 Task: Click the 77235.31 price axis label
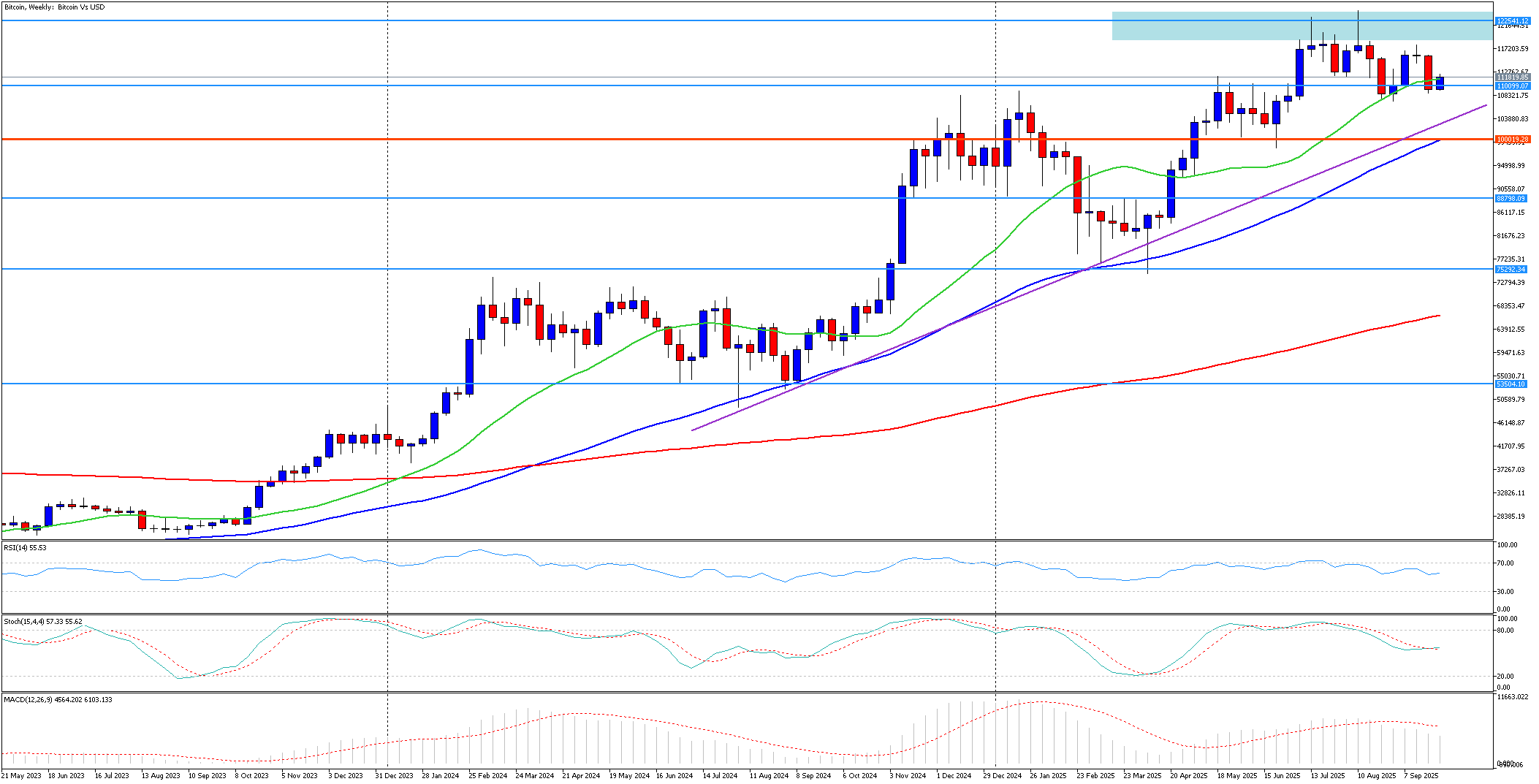pos(1510,259)
